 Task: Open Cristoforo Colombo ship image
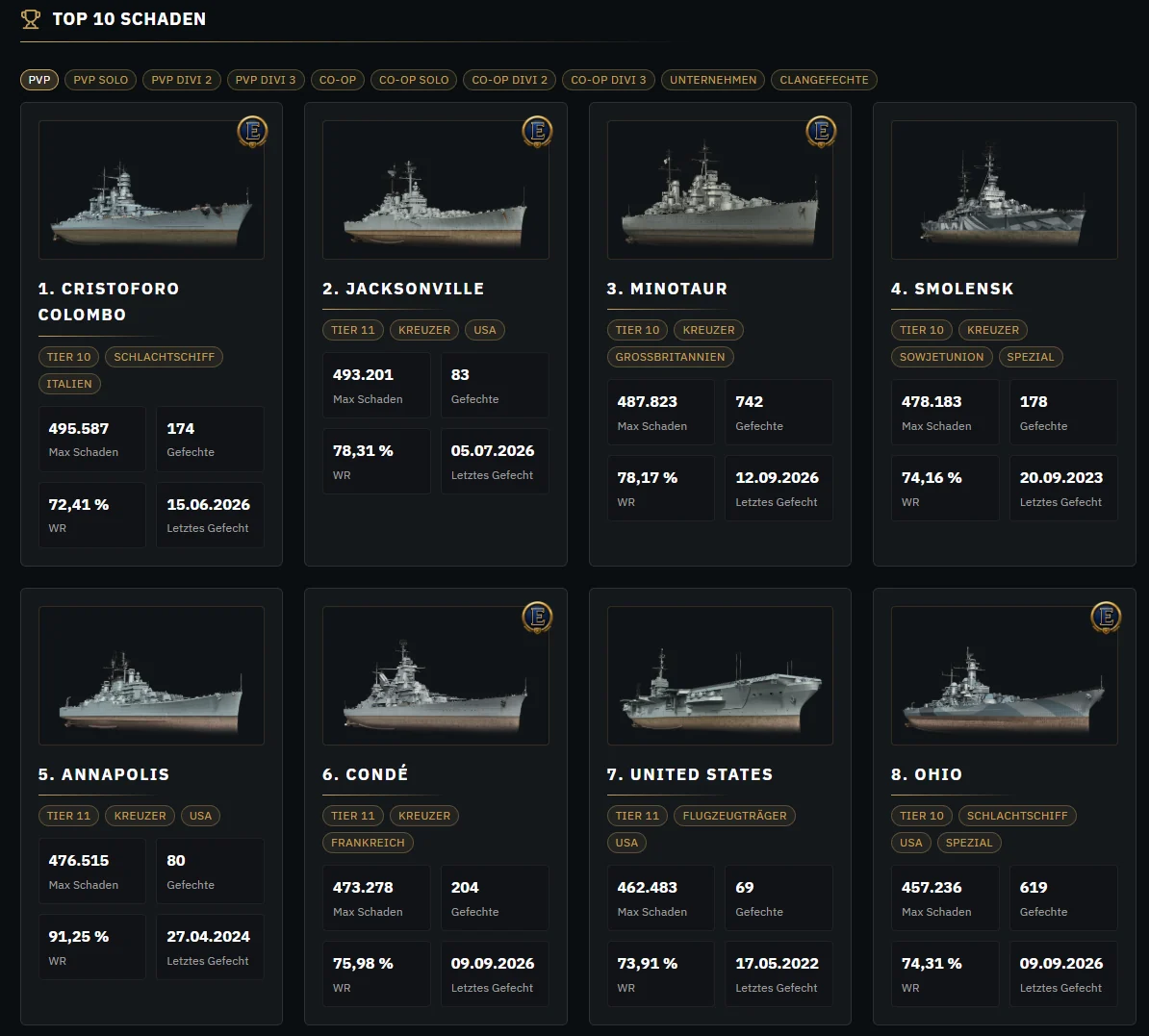[152, 190]
